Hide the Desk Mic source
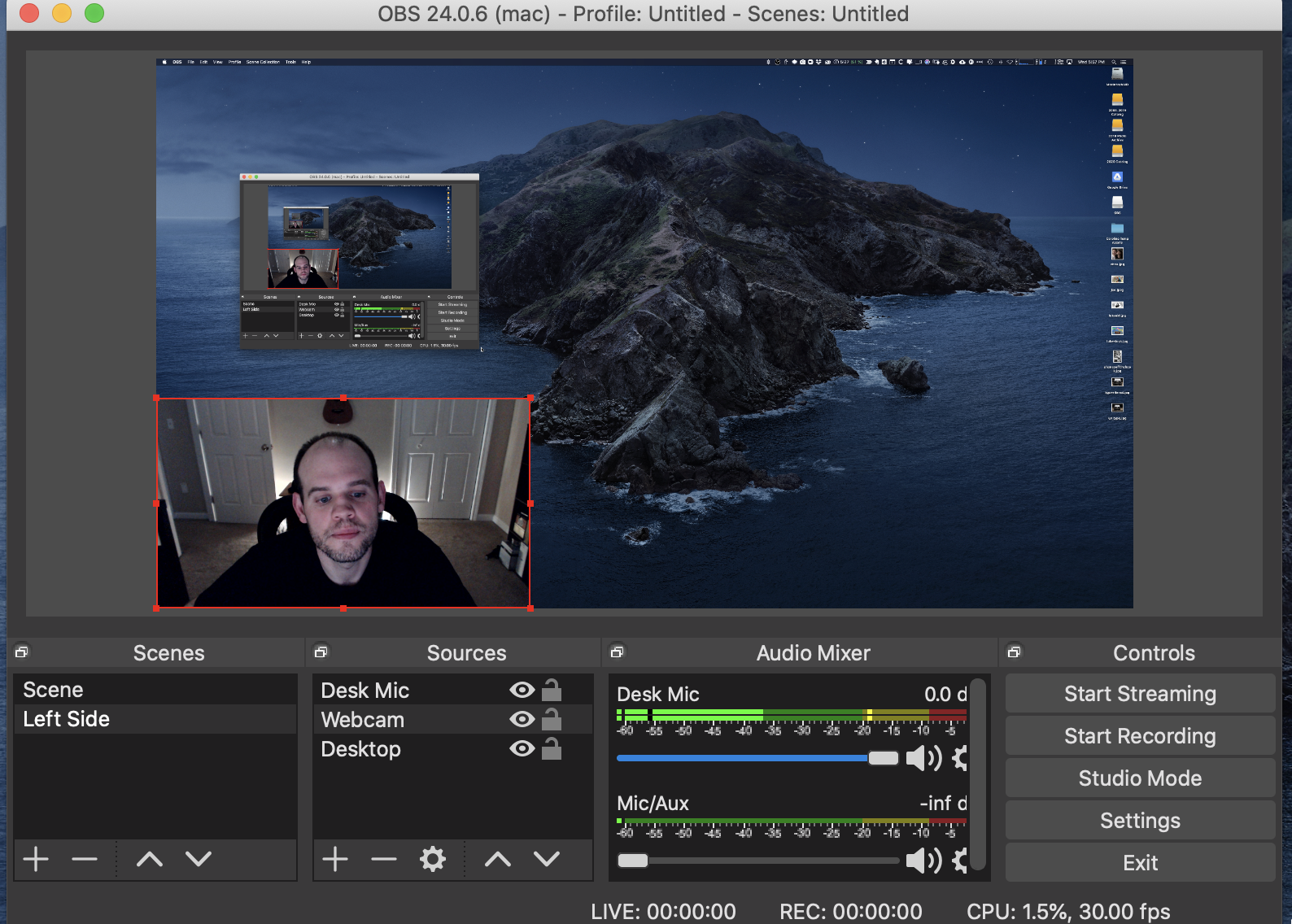The image size is (1292, 924). coord(522,691)
